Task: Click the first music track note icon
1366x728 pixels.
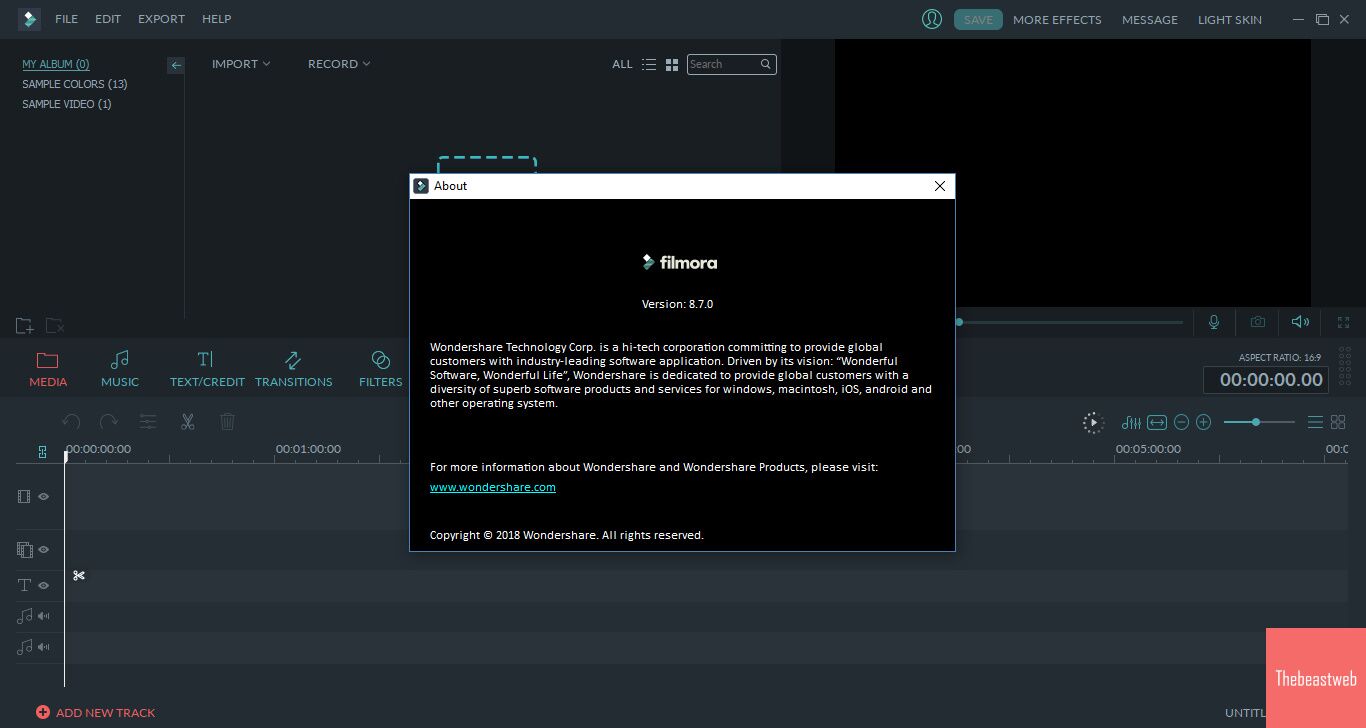Action: tap(24, 616)
